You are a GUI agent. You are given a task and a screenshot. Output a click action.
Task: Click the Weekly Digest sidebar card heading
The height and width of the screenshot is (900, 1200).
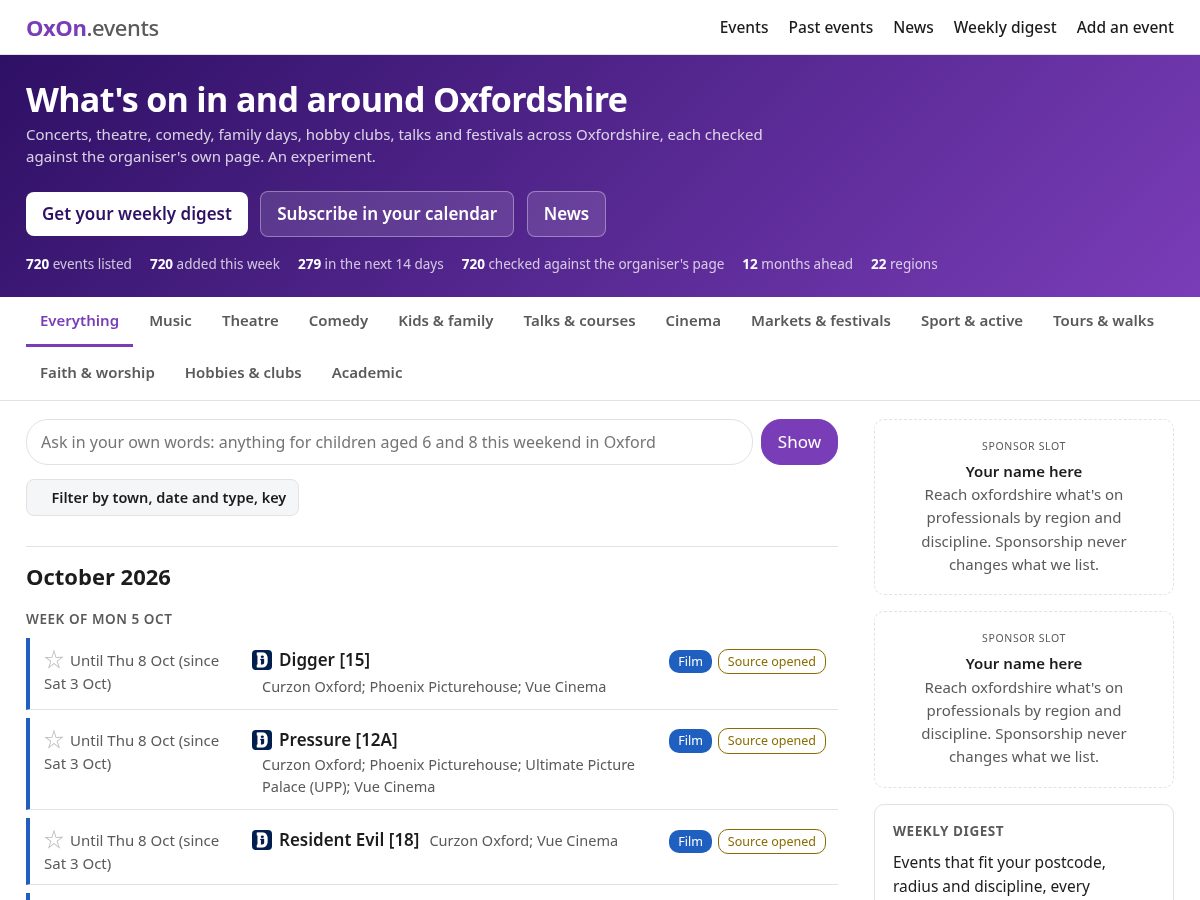[x=948, y=831]
